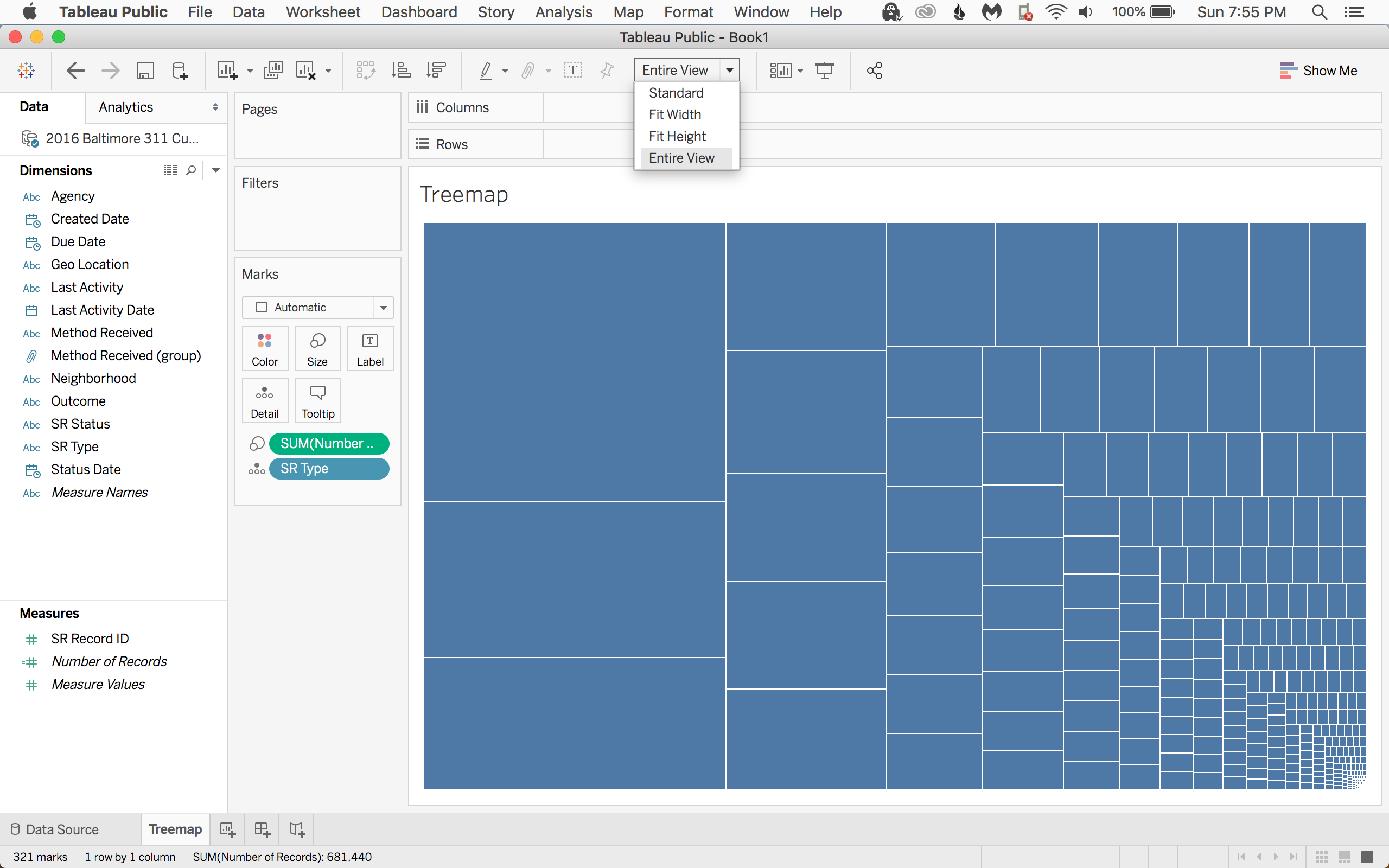Open the Detail marks card
The width and height of the screenshot is (1389, 868).
point(265,401)
